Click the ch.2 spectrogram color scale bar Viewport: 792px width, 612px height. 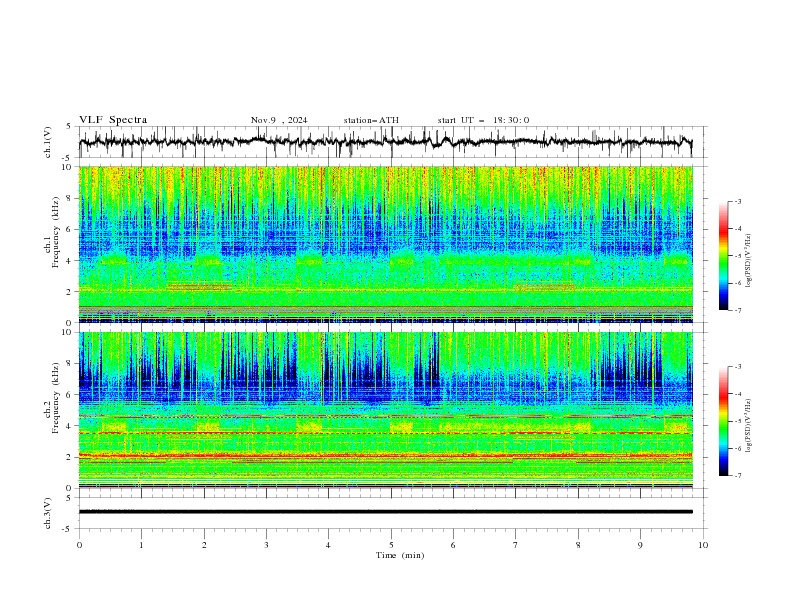(723, 421)
